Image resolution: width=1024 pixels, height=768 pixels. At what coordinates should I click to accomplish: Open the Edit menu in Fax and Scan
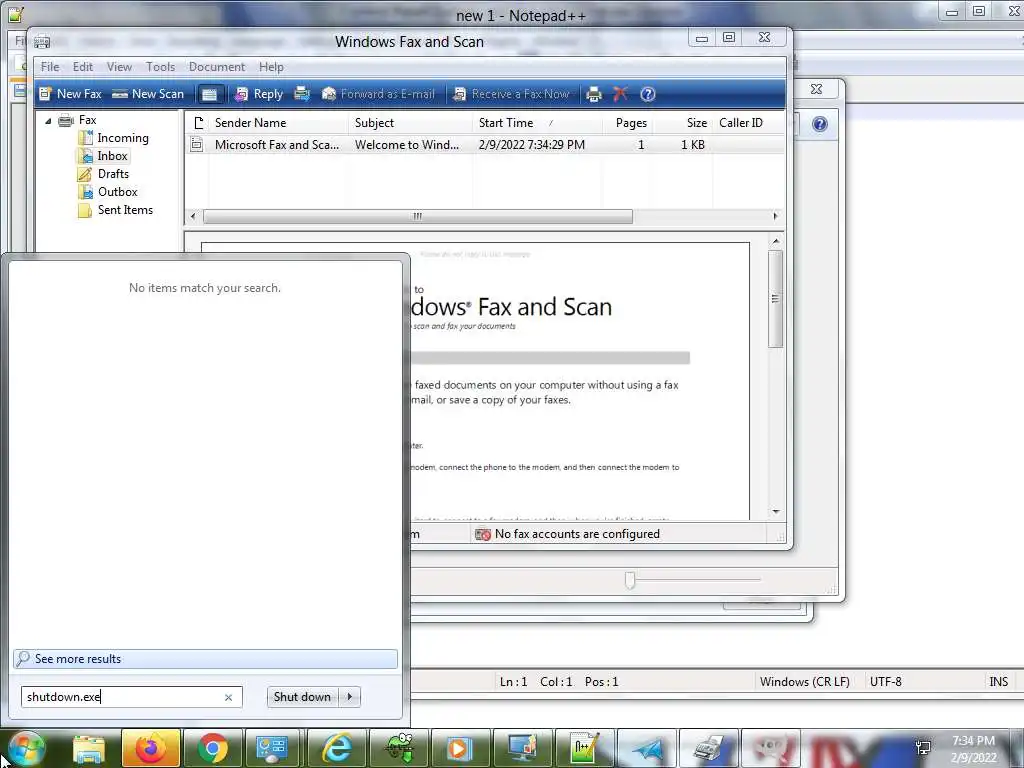(82, 67)
